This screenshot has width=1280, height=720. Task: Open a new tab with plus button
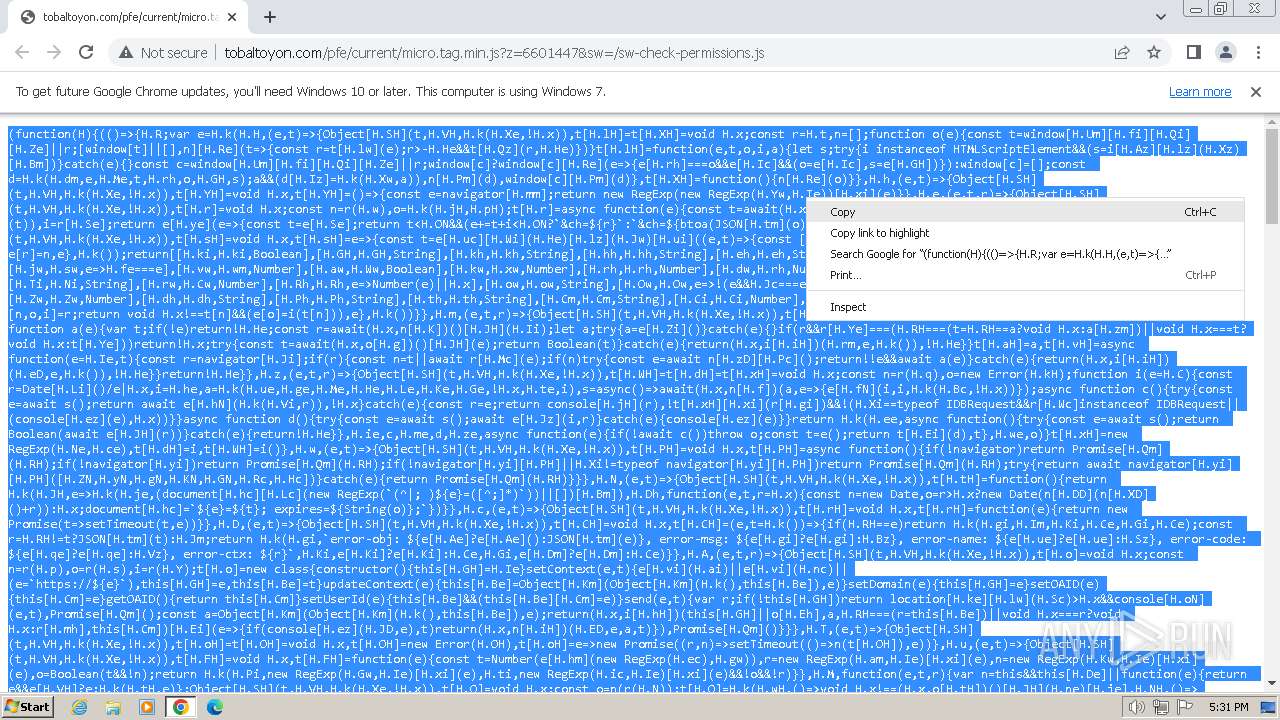270,17
